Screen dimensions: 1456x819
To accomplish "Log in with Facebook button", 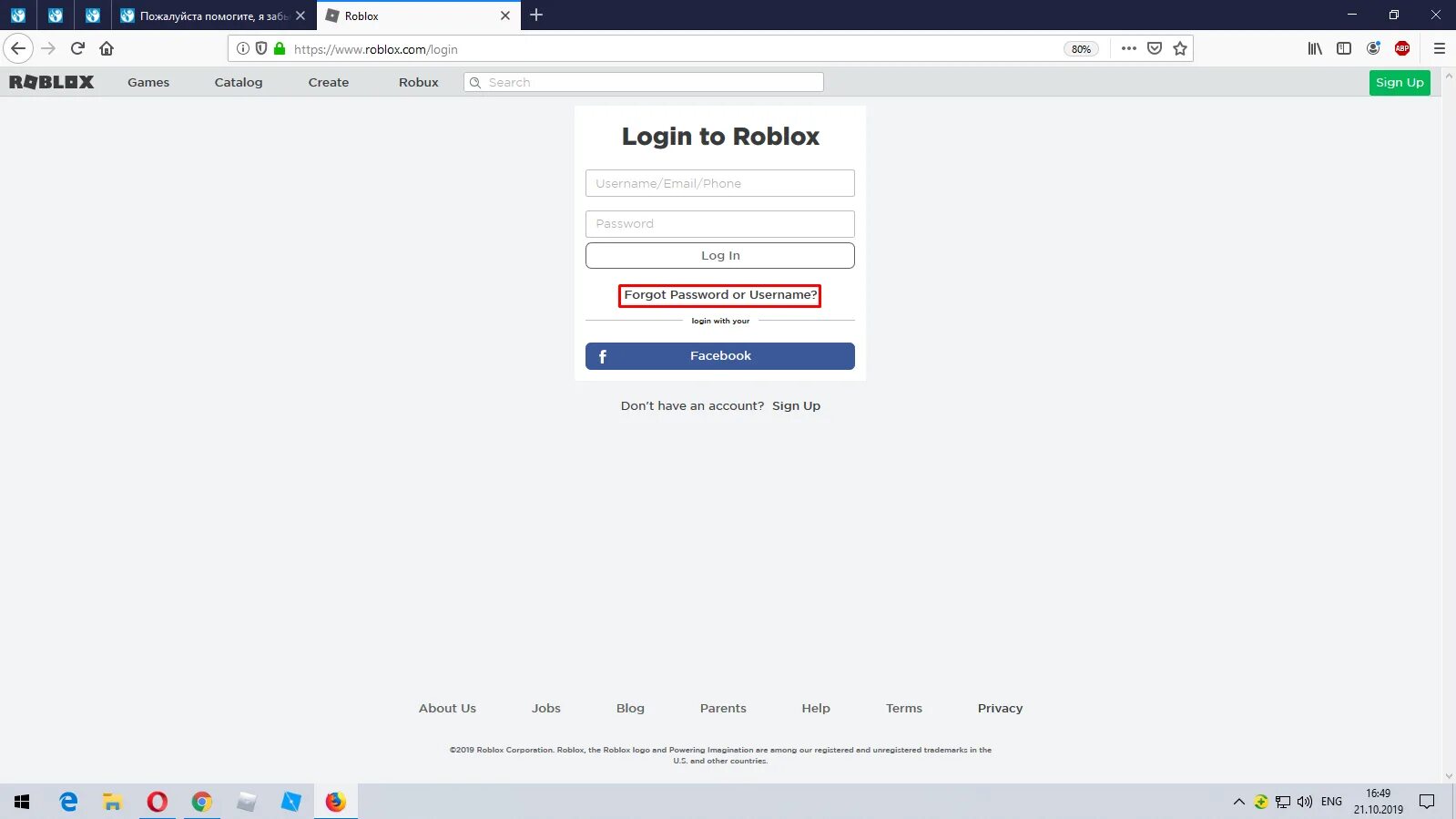I will 719,356.
